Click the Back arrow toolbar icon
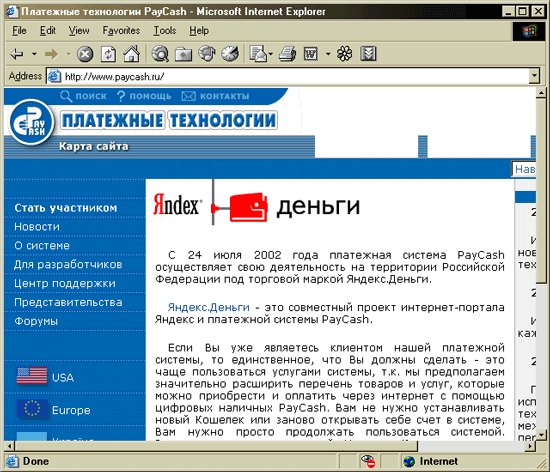The height and width of the screenshot is (472, 550). tap(17, 54)
